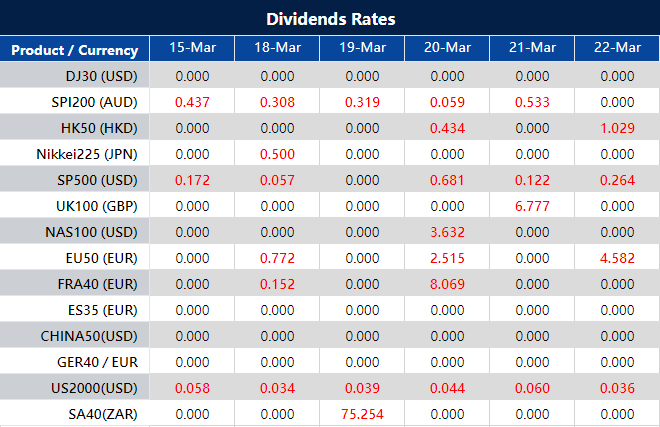Image resolution: width=660 pixels, height=427 pixels.
Task: Select the 0.058 value for US2000
Action: [x=192, y=388]
